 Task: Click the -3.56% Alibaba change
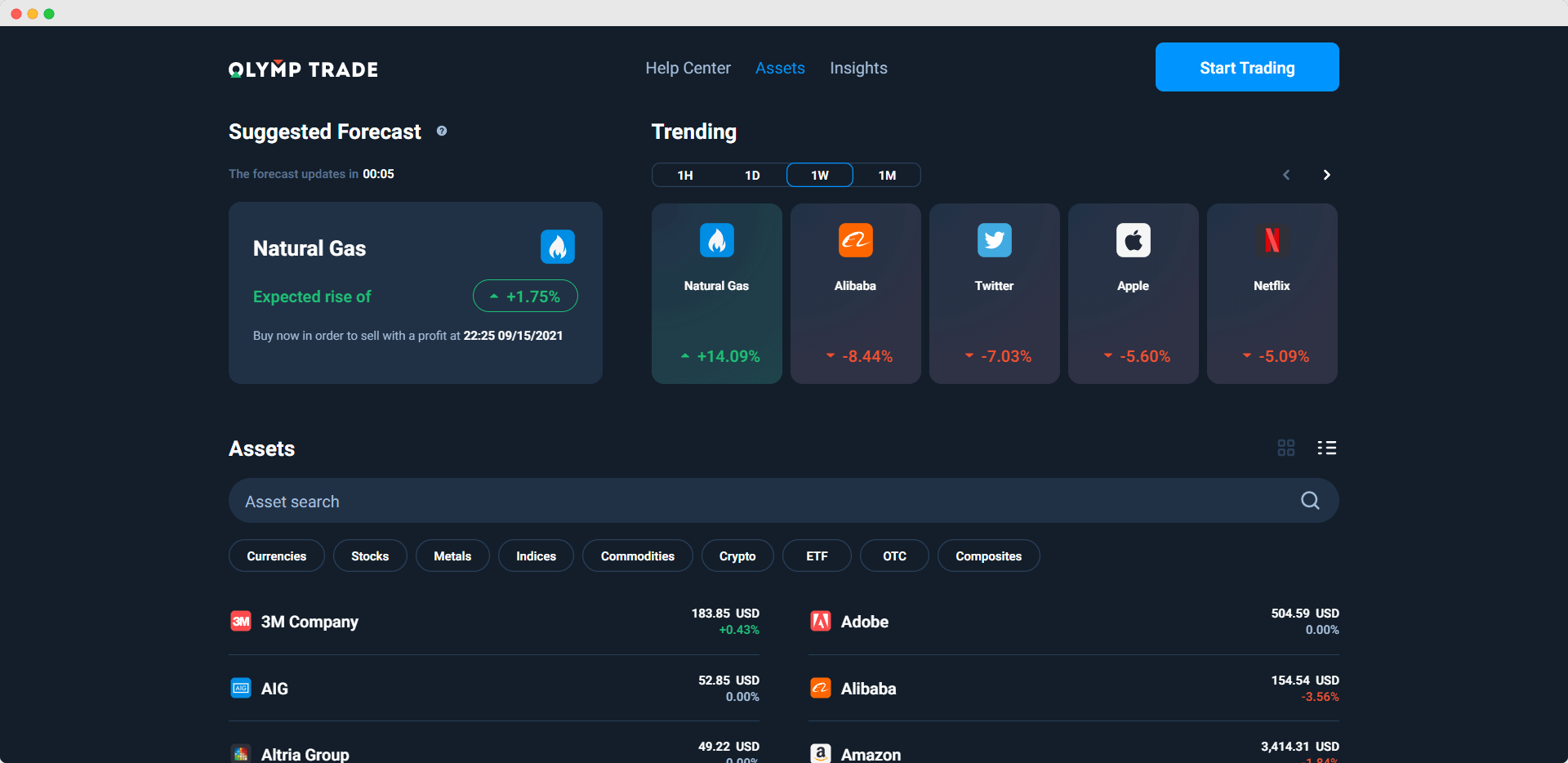(1320, 697)
